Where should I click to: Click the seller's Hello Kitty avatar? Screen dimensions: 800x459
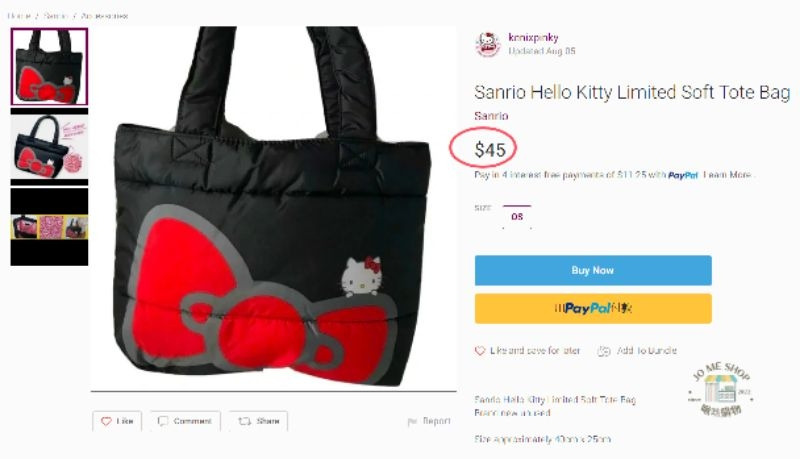pyautogui.click(x=487, y=44)
